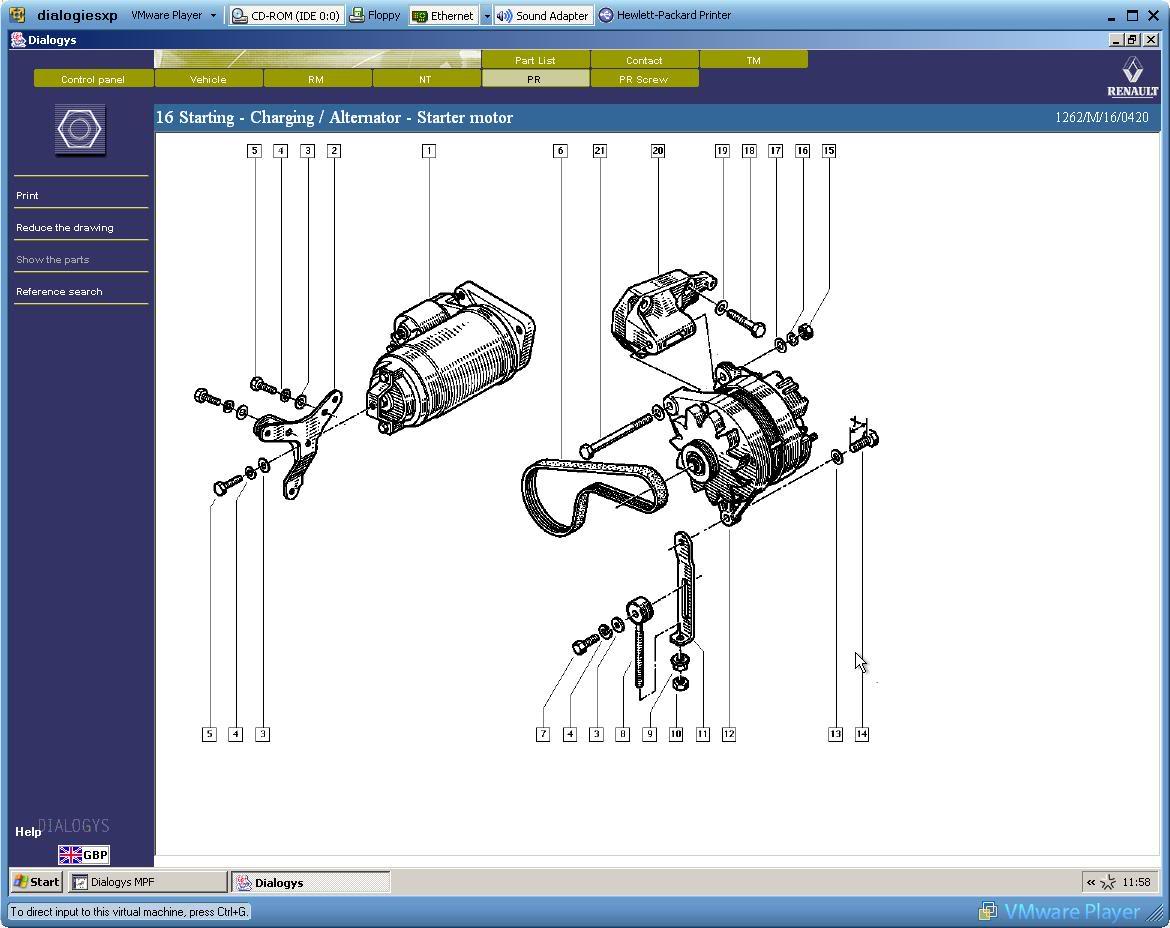
Task: Click the Print link in sidebar
Action: [28, 195]
